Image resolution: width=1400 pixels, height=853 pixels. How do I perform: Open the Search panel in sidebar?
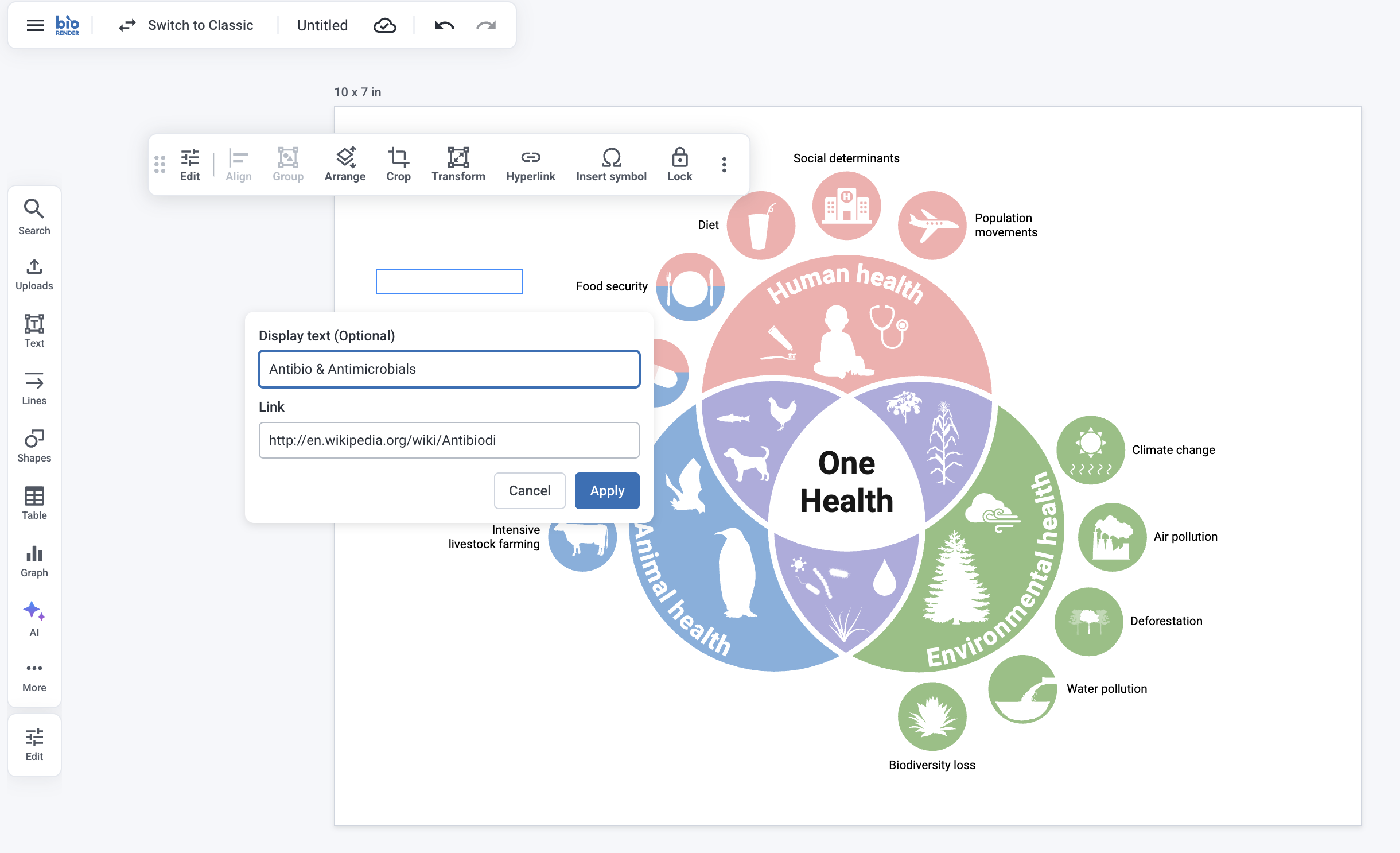click(x=34, y=216)
